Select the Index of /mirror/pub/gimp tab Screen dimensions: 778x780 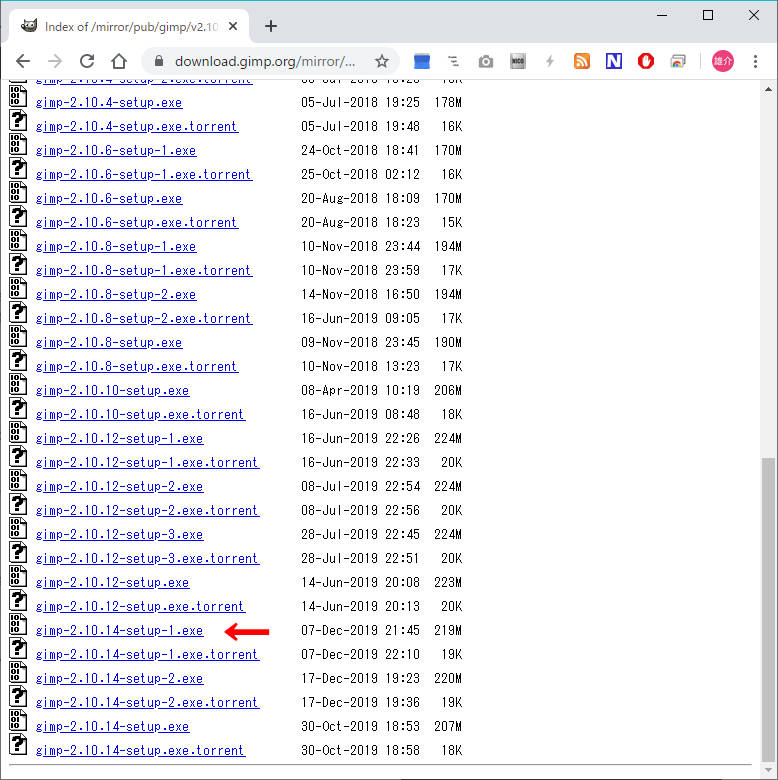tap(129, 26)
